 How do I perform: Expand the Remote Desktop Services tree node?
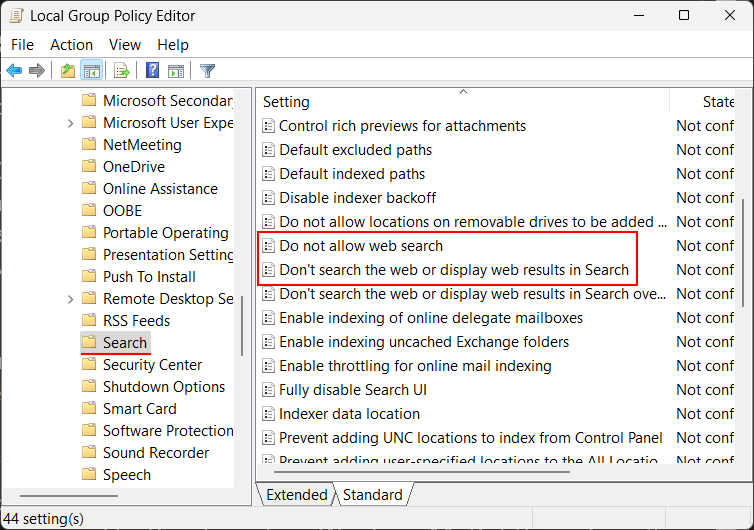[x=70, y=299]
